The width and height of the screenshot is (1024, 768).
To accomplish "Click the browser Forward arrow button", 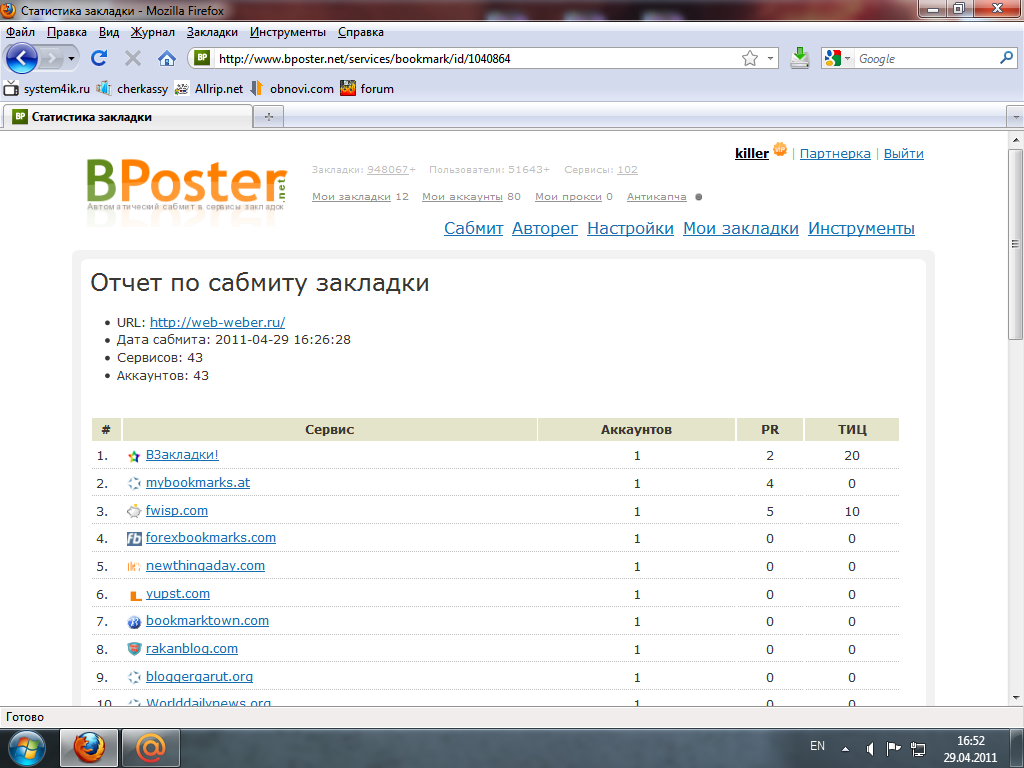I will 51,59.
